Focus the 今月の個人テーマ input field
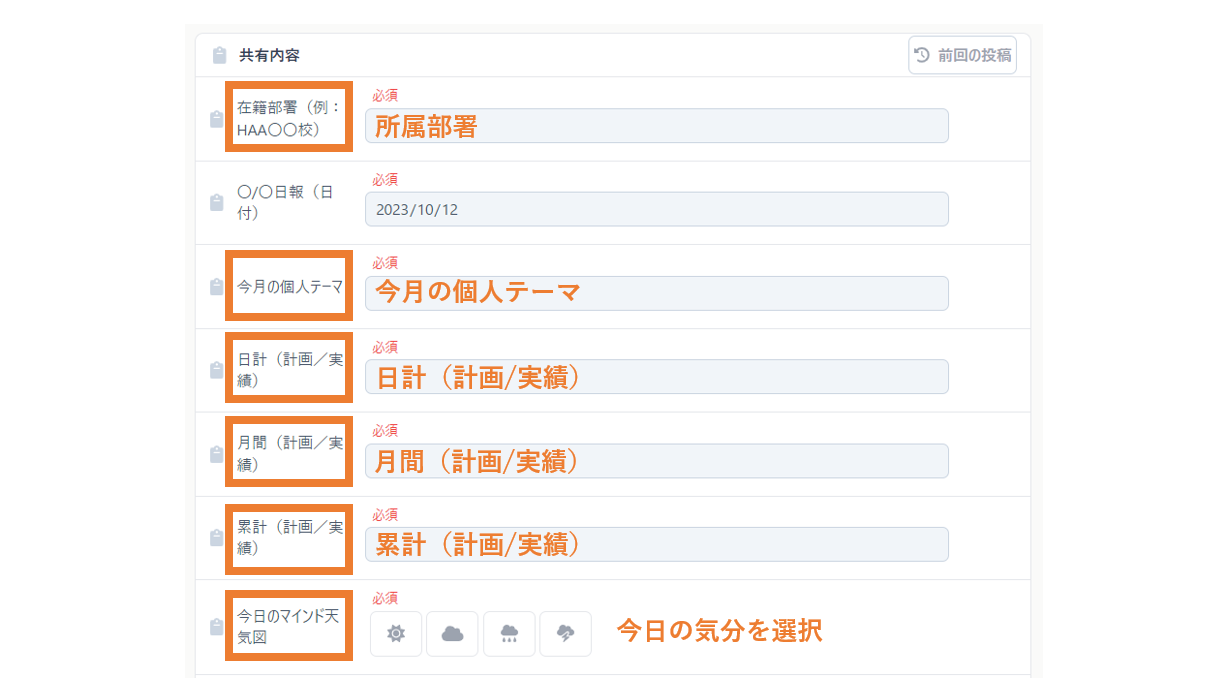Screen dimensions: 1230x692 [x=656, y=293]
